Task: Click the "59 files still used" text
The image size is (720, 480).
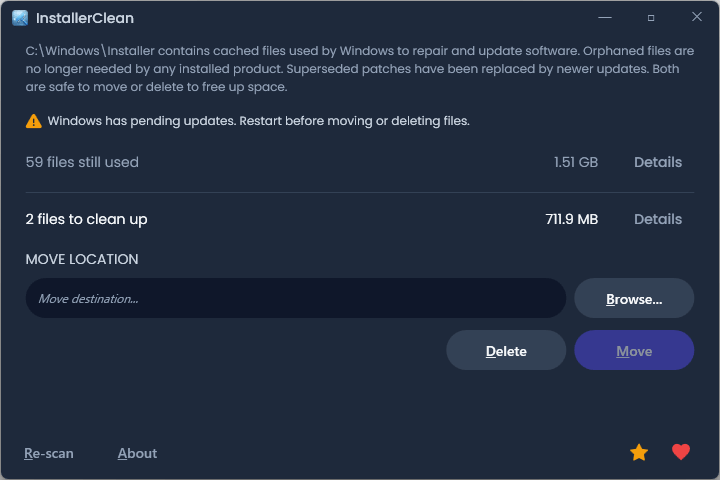Action: pos(82,162)
